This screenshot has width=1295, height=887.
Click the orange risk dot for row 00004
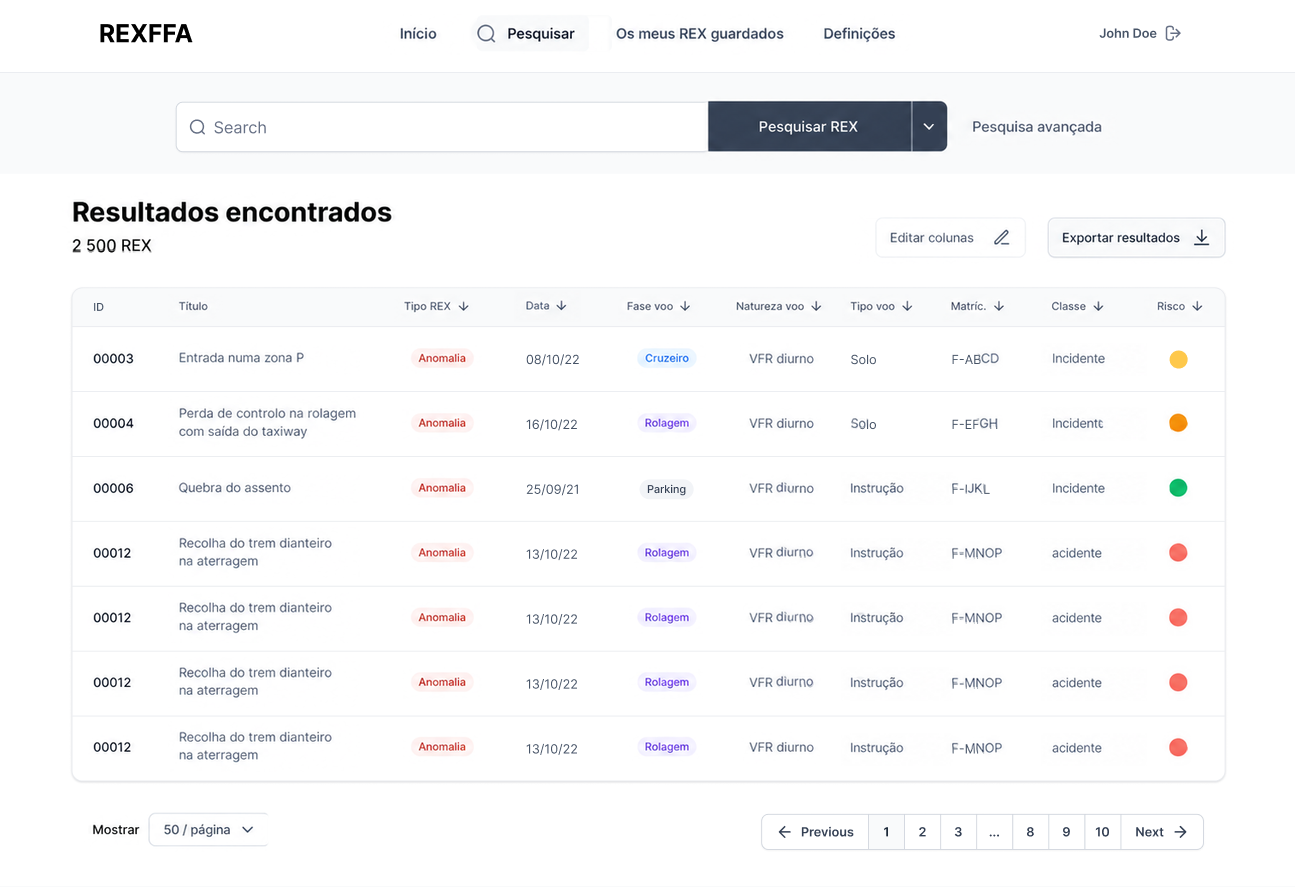(x=1178, y=423)
